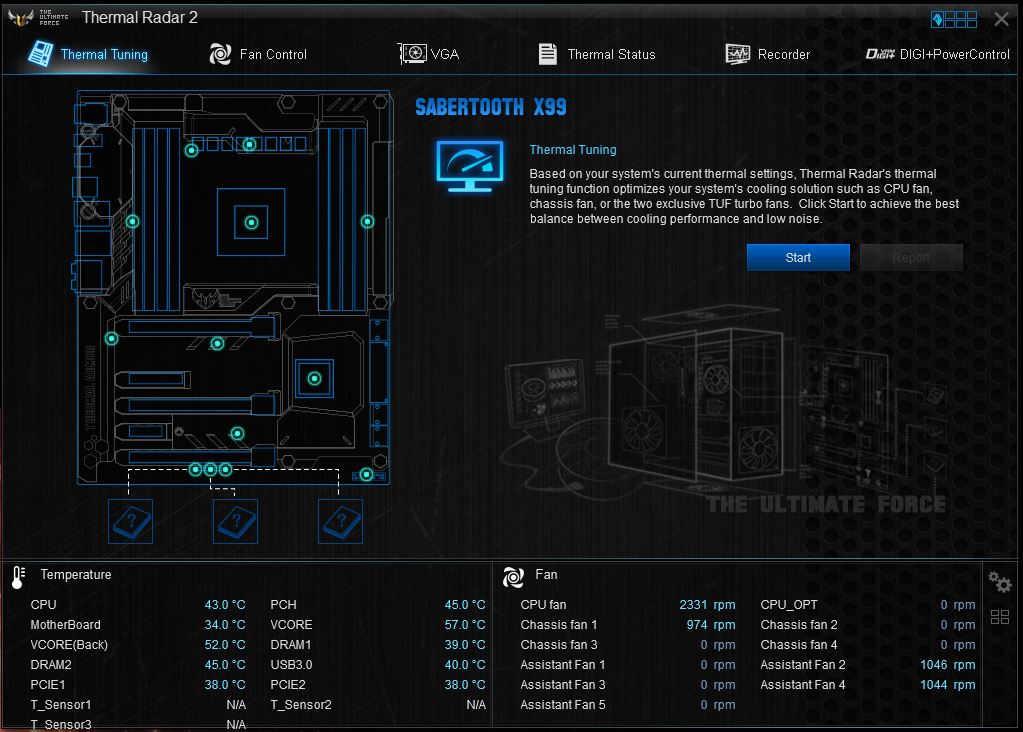
Task: Click T_Sensor2 label
Action: [301, 705]
